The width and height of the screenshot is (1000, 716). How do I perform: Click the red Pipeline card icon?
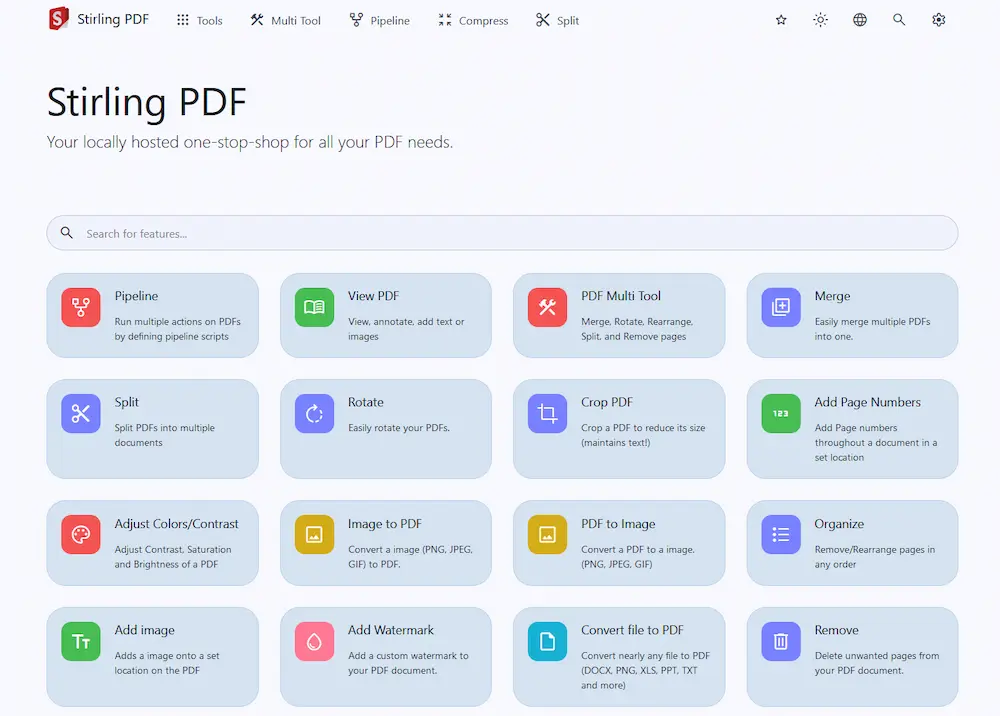click(81, 307)
